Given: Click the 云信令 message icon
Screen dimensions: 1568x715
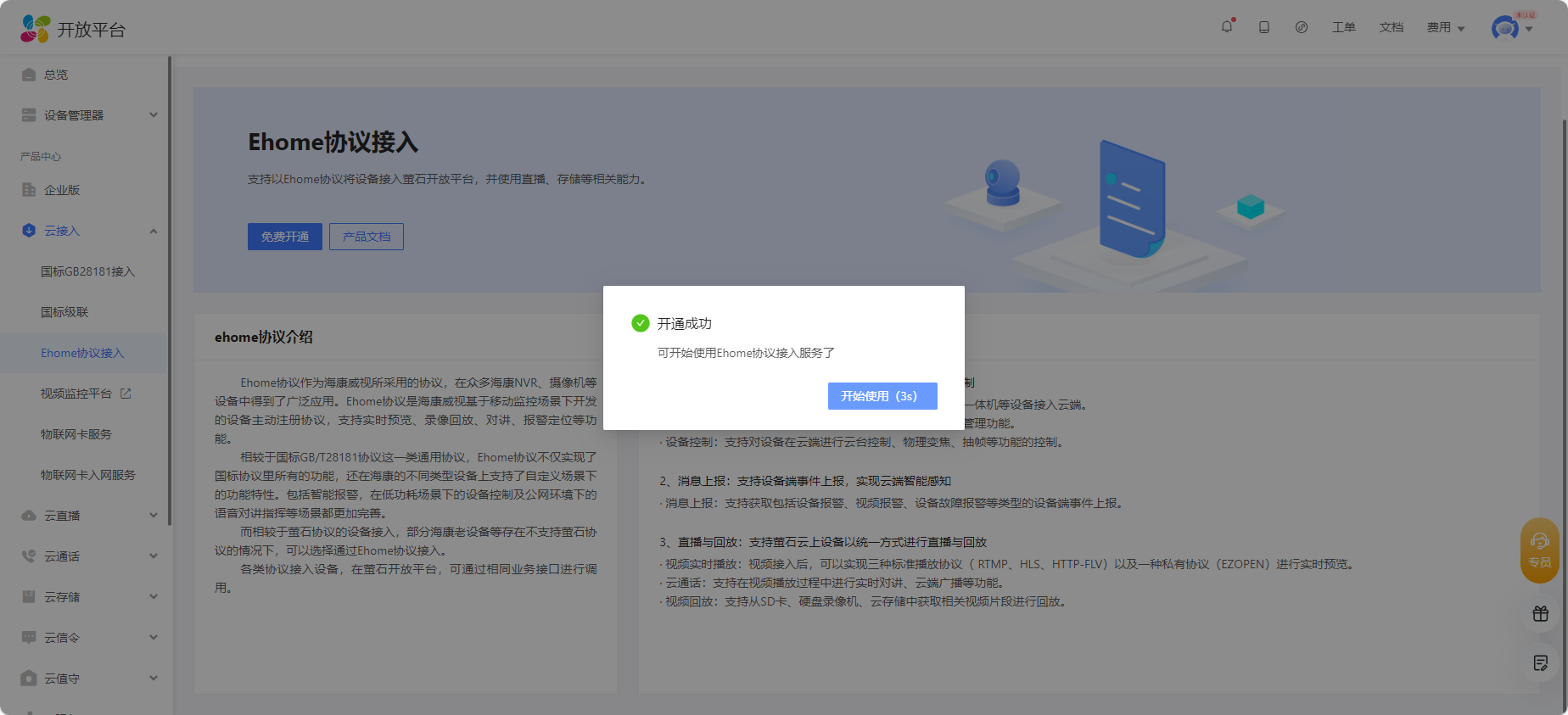Looking at the screenshot, I should pos(29,638).
